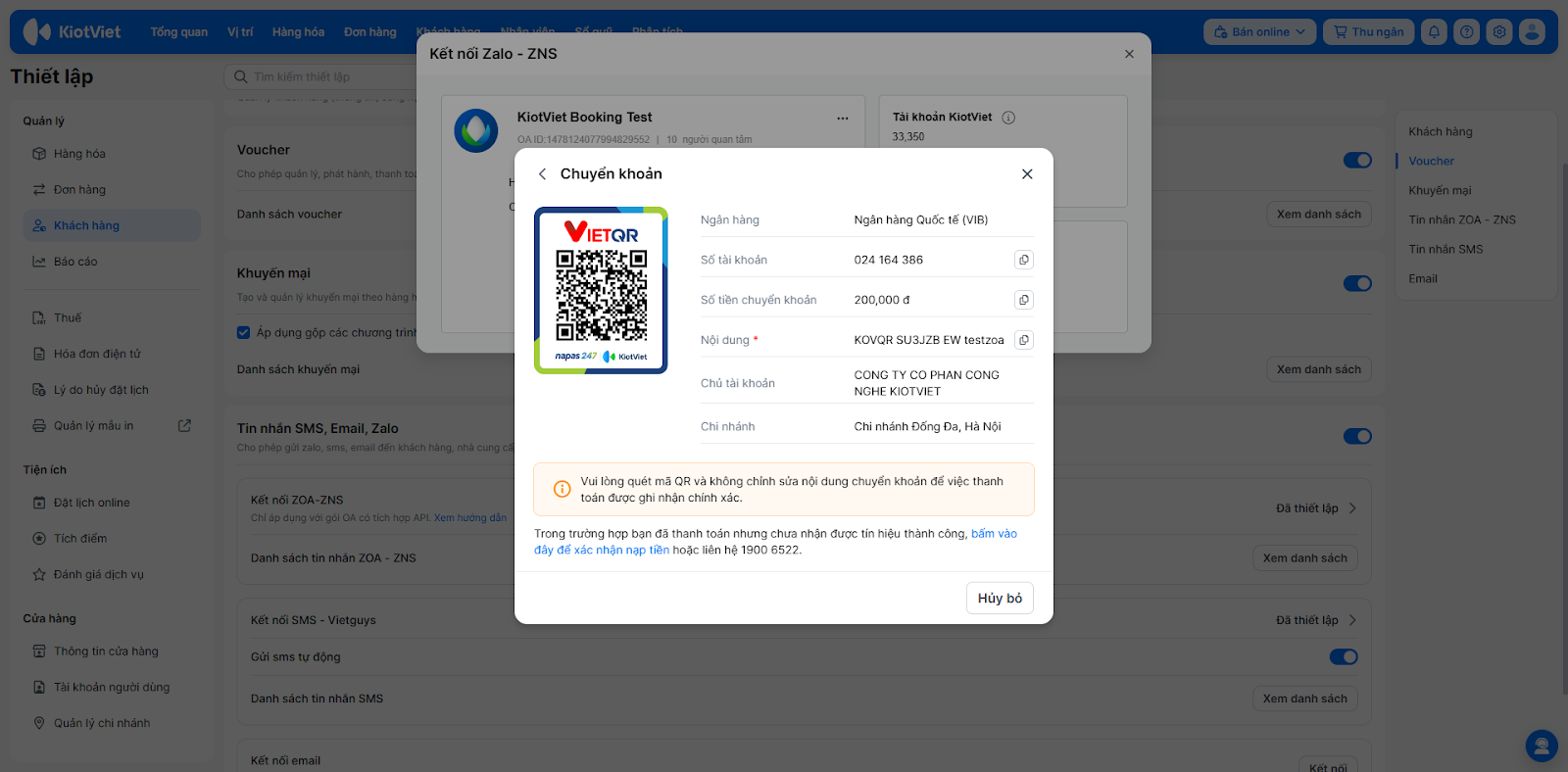Open the Tổng quan menu
Image resolution: width=1568 pixels, height=772 pixels.
179,31
